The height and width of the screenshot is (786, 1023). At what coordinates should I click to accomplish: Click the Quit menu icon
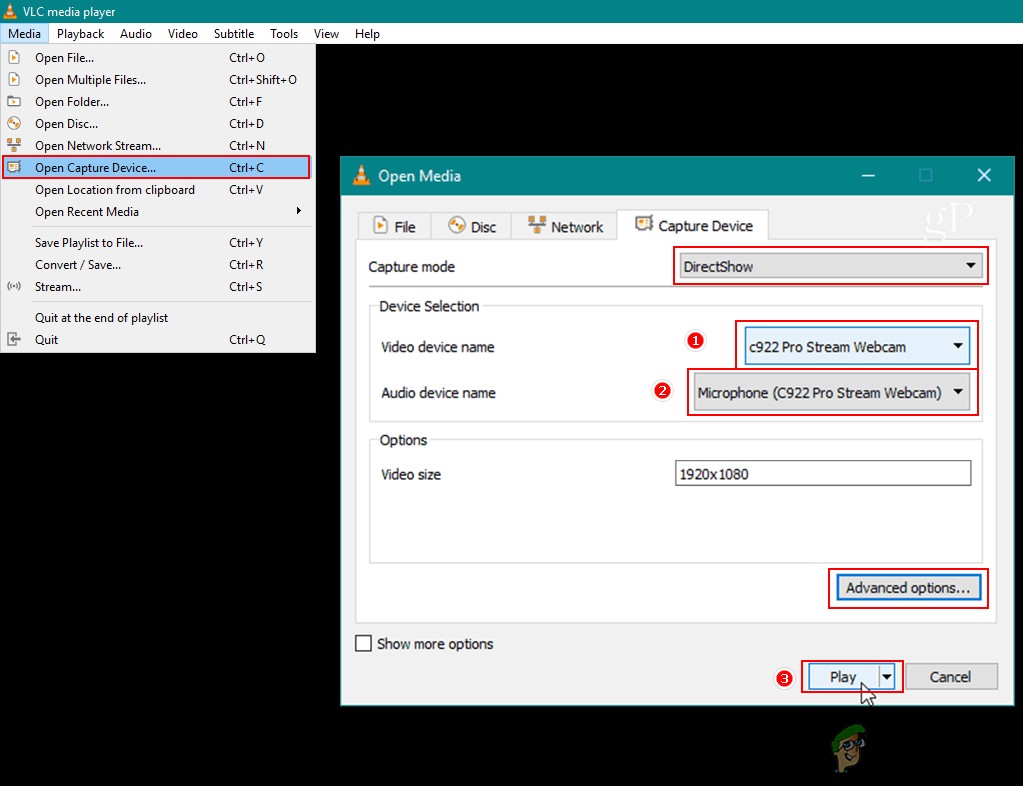tap(14, 339)
